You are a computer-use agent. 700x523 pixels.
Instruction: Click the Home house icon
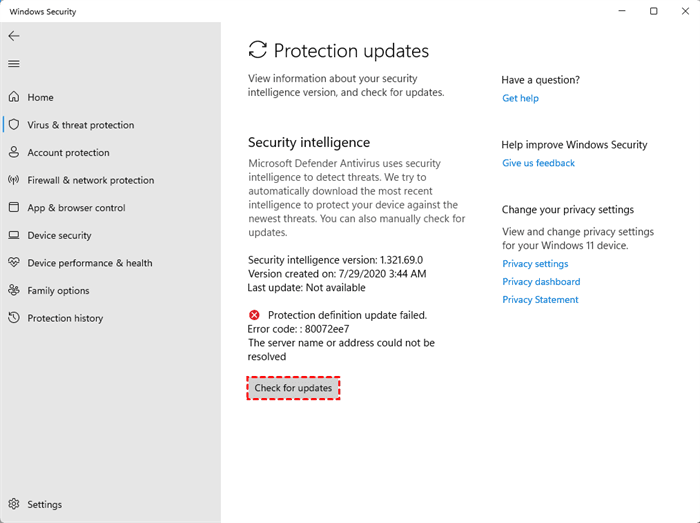(14, 97)
